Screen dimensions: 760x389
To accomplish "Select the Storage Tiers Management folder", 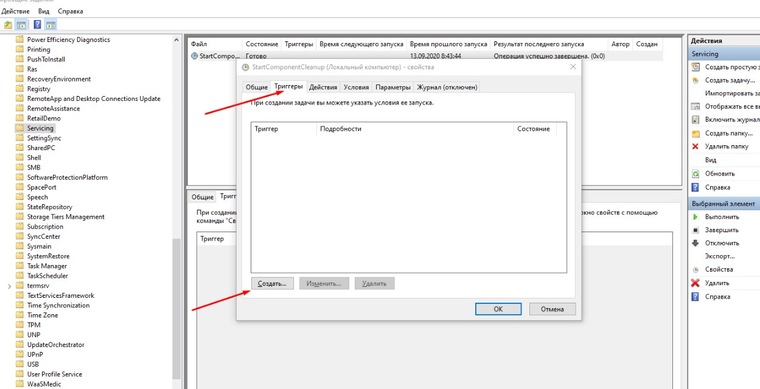I will click(65, 217).
